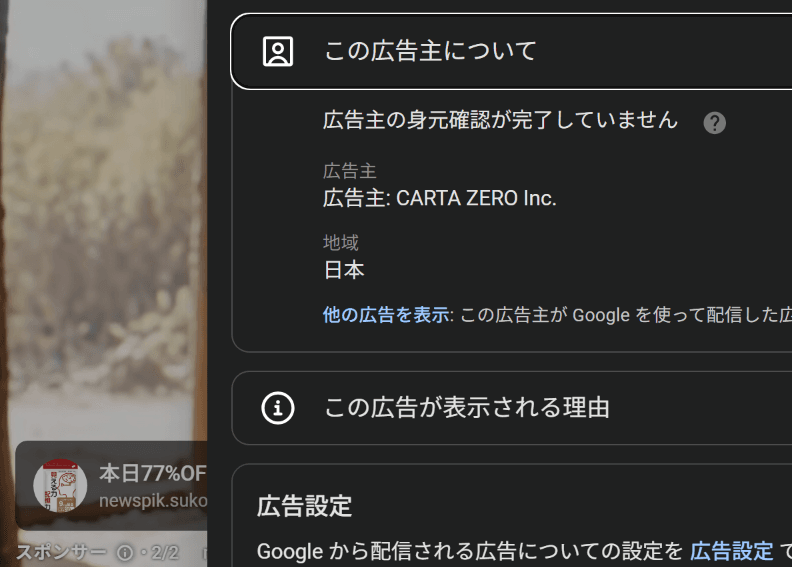Click the 広告設定 section heading
792x567 pixels.
(x=305, y=506)
